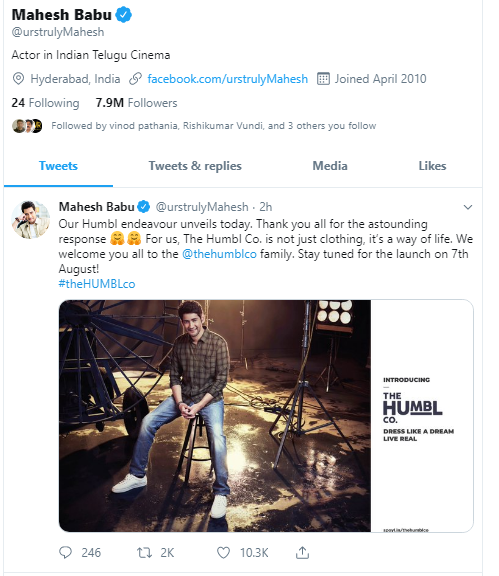Open the @thehumblco mention link

[x=219, y=254]
